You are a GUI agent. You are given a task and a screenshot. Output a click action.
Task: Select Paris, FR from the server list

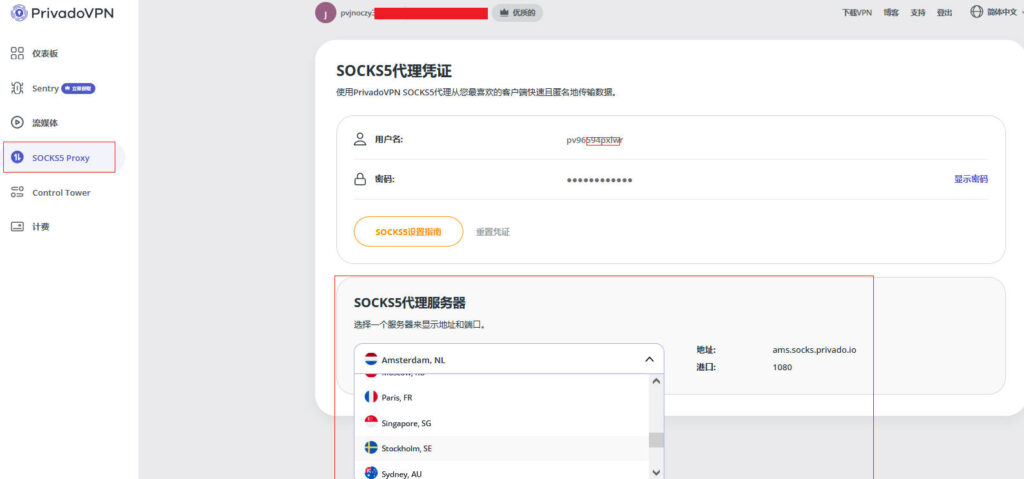502,397
